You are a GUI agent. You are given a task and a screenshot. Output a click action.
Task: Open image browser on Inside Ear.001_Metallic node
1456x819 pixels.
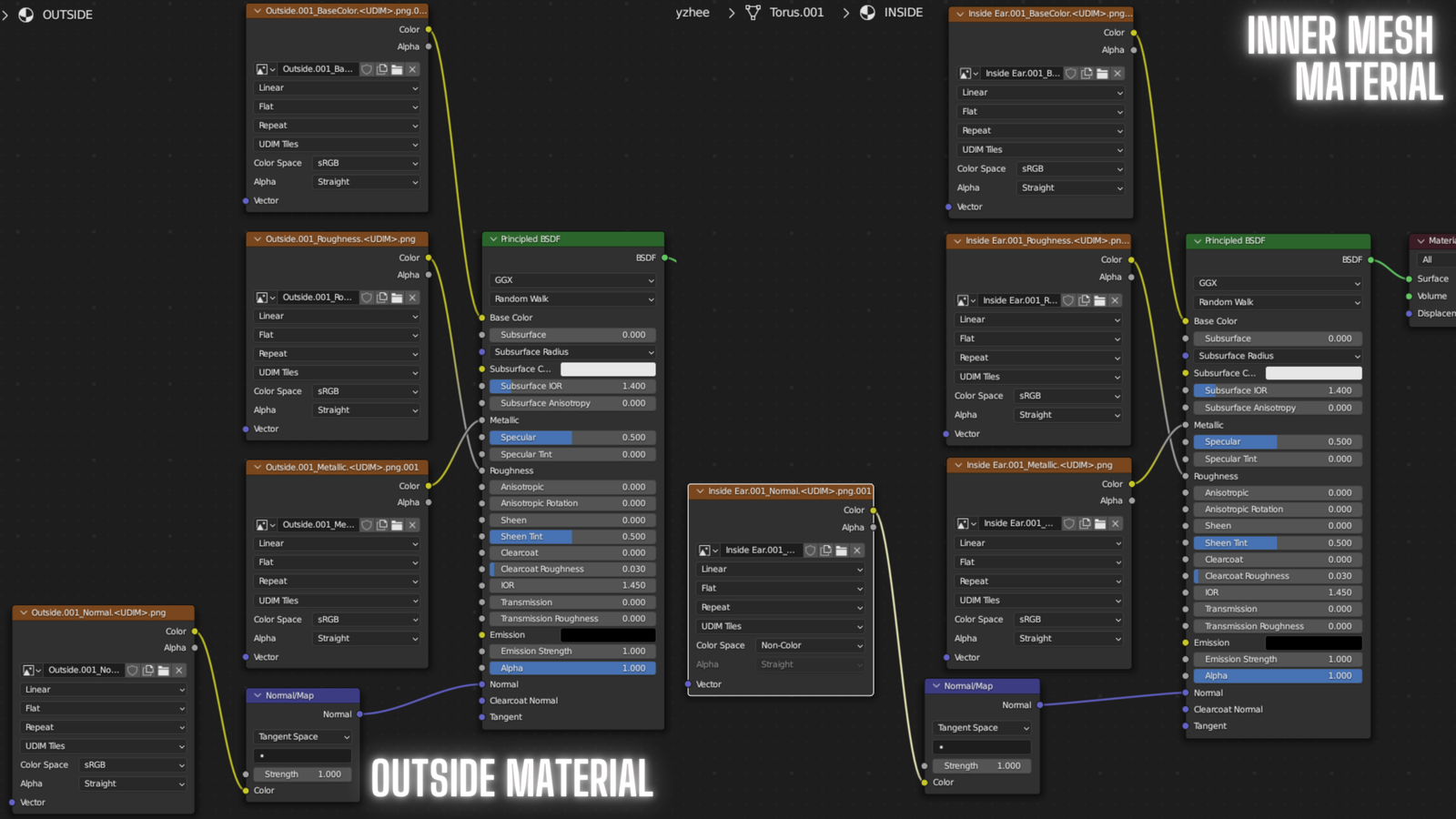tap(967, 524)
